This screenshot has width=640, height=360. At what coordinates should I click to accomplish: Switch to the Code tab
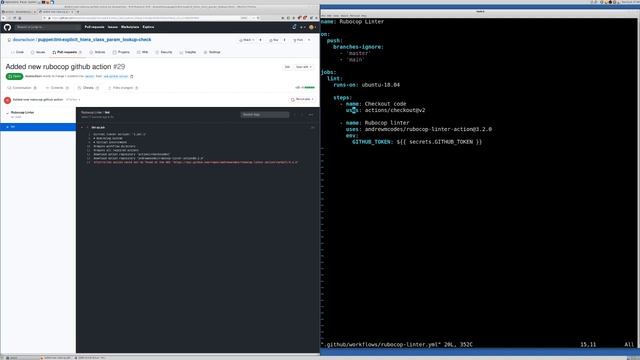18,52
